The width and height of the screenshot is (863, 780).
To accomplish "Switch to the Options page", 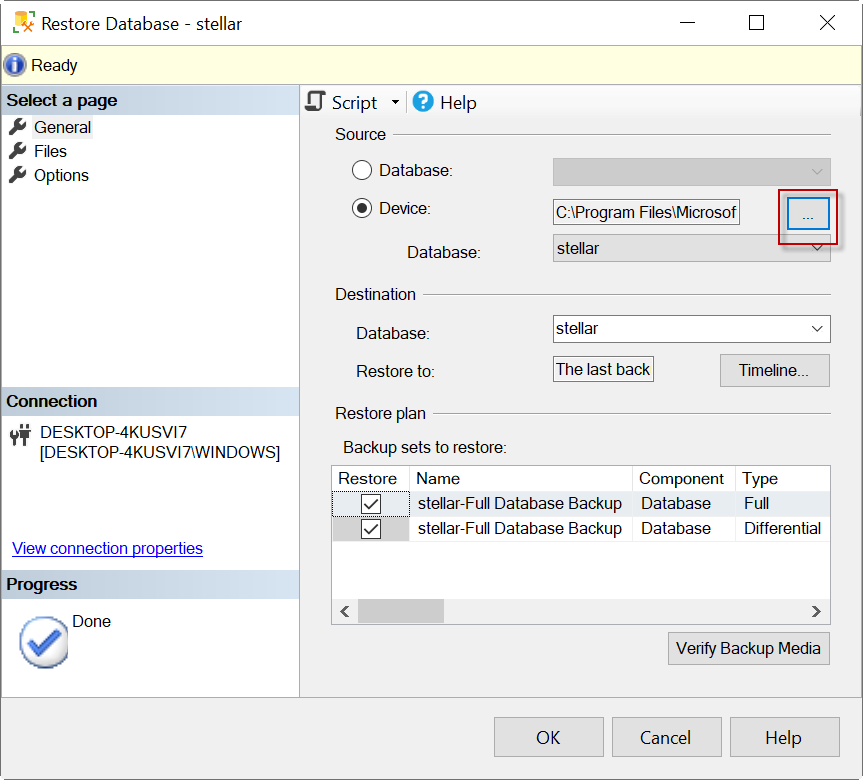I will (61, 175).
